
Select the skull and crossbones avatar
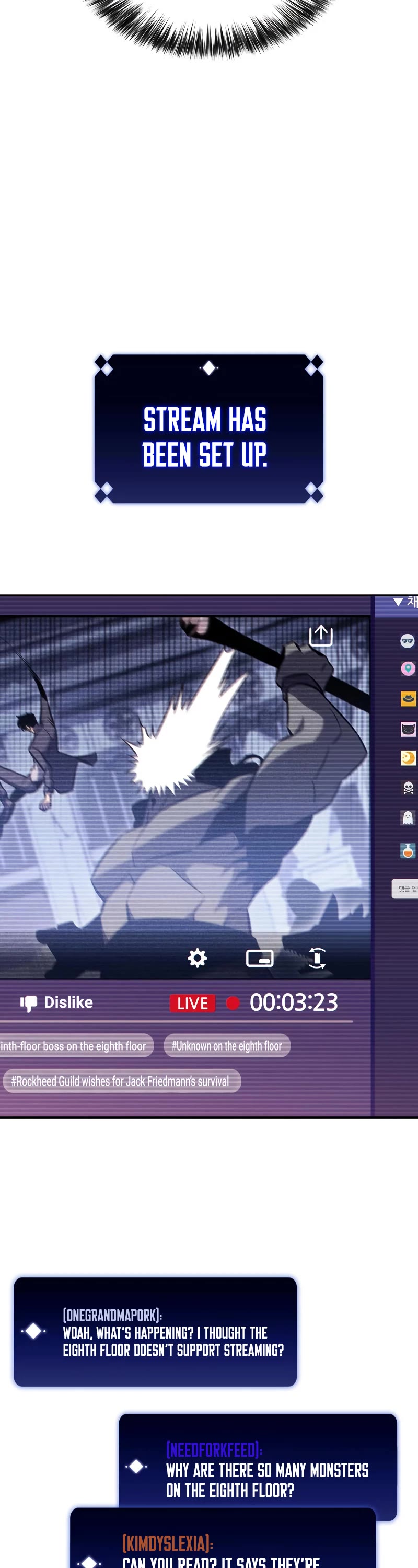pos(408,788)
